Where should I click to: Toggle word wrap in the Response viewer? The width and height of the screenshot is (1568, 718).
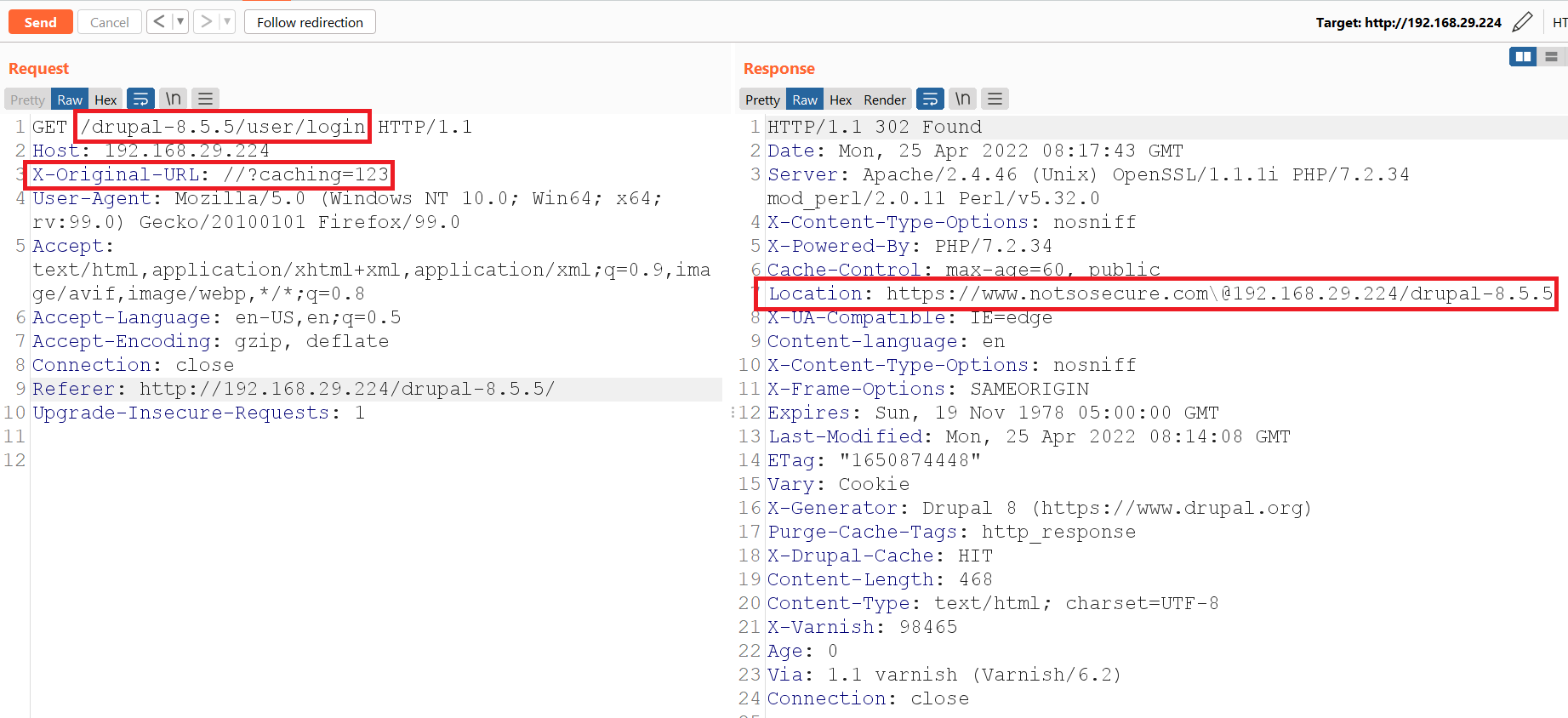(930, 100)
